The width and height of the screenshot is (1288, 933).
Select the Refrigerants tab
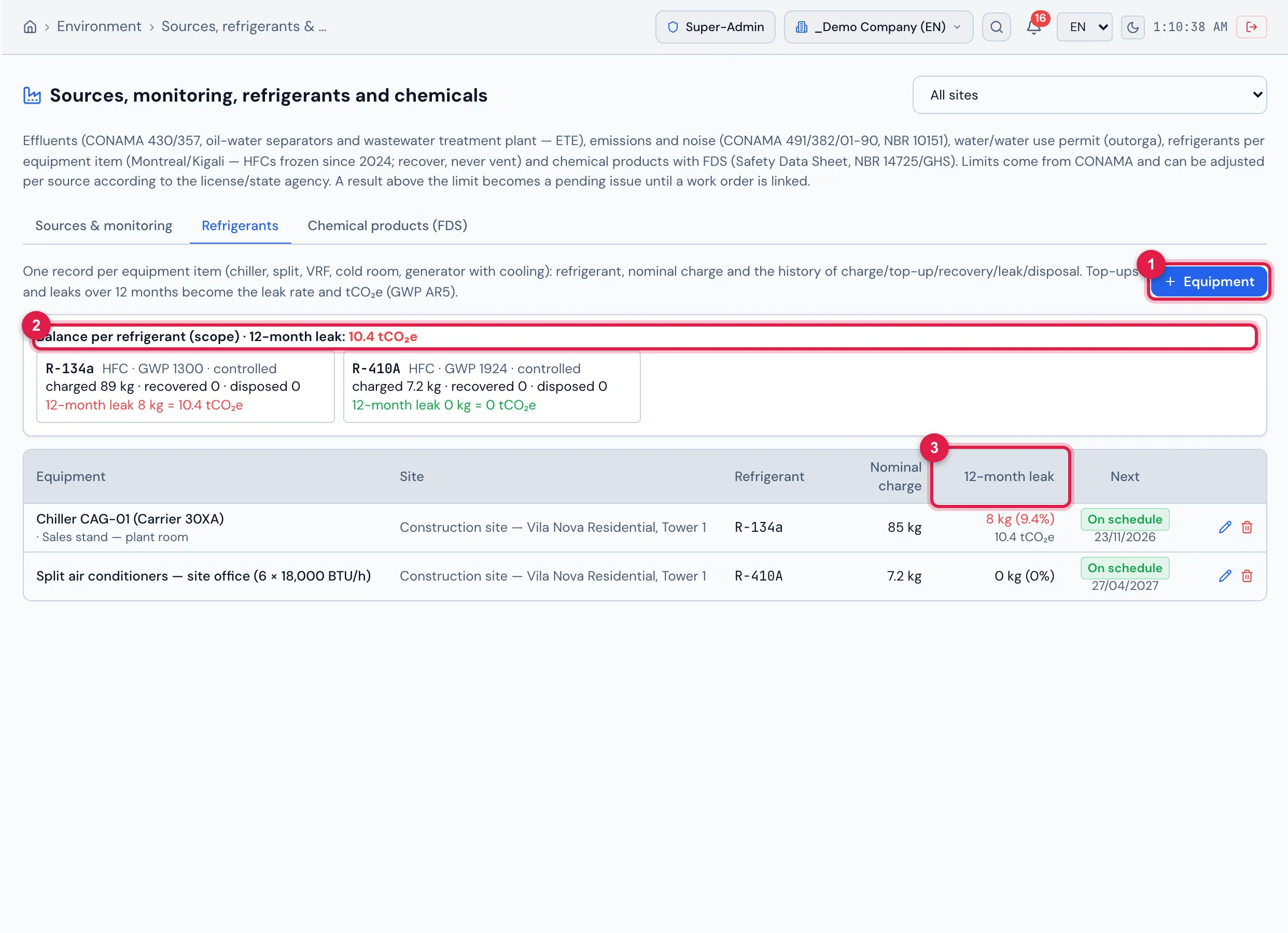point(240,225)
